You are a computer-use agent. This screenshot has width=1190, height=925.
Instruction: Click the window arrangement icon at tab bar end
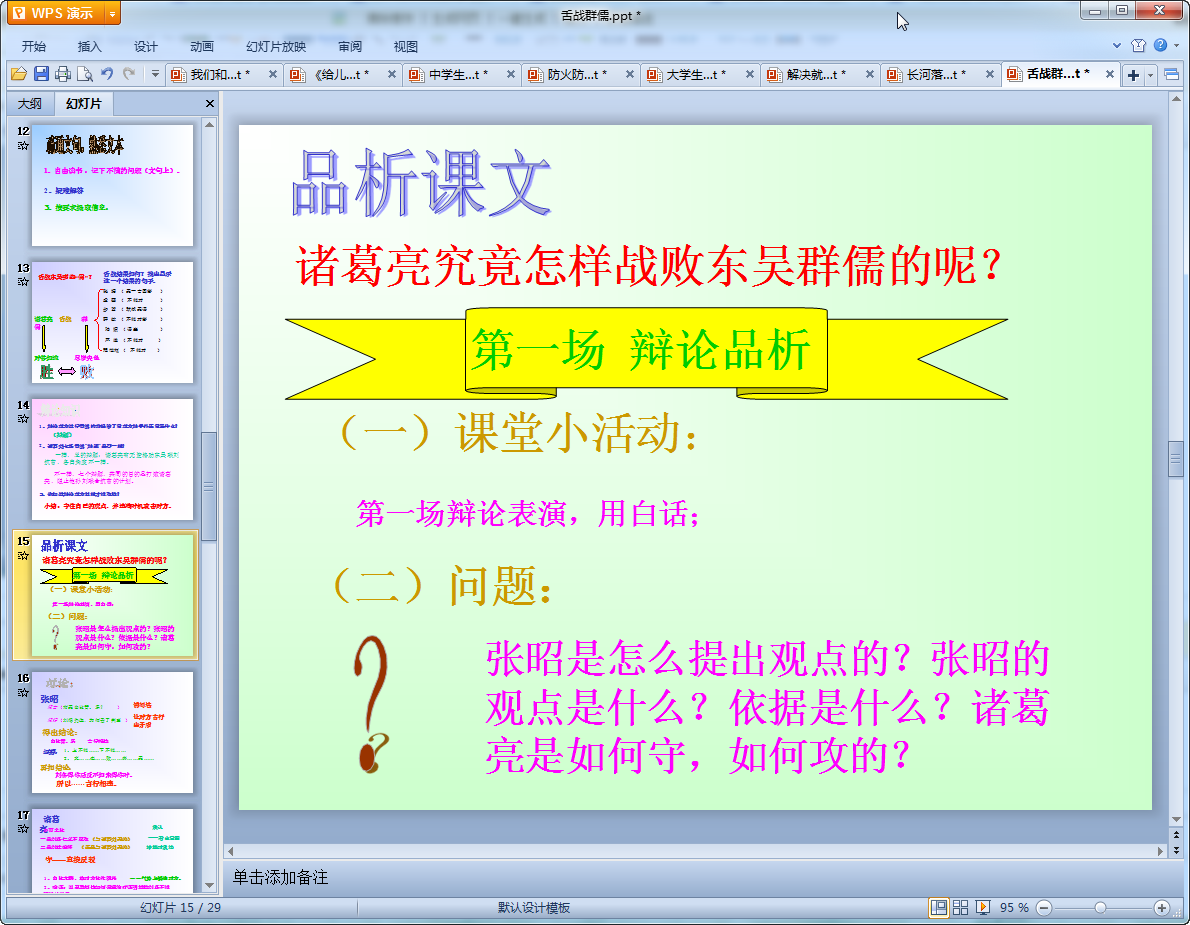[x=1171, y=74]
